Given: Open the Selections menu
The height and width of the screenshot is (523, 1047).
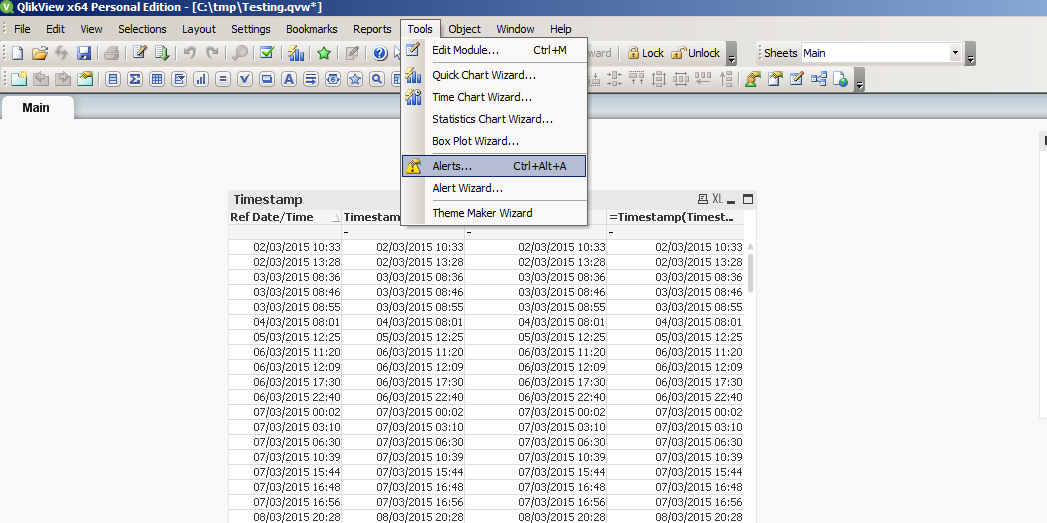Looking at the screenshot, I should point(142,29).
